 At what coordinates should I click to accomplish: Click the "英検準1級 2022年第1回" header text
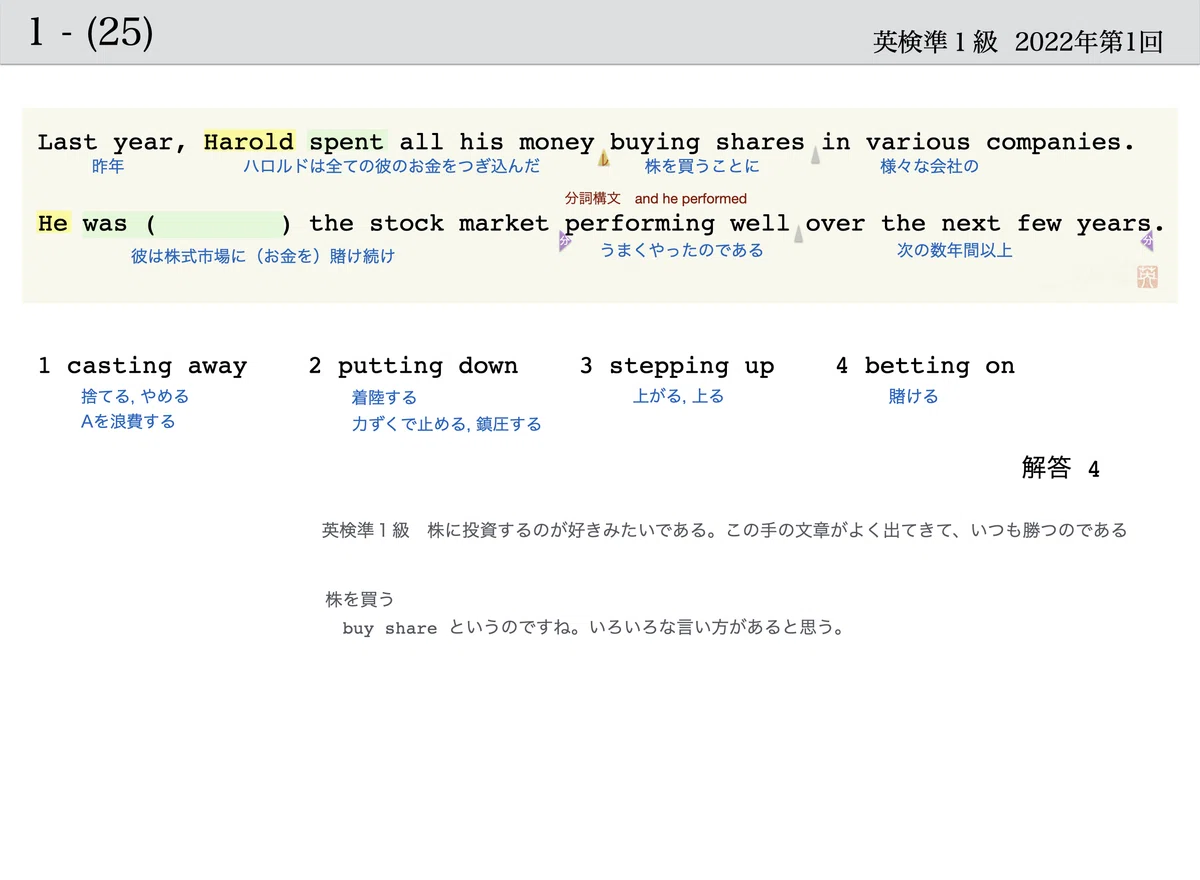pos(1017,42)
